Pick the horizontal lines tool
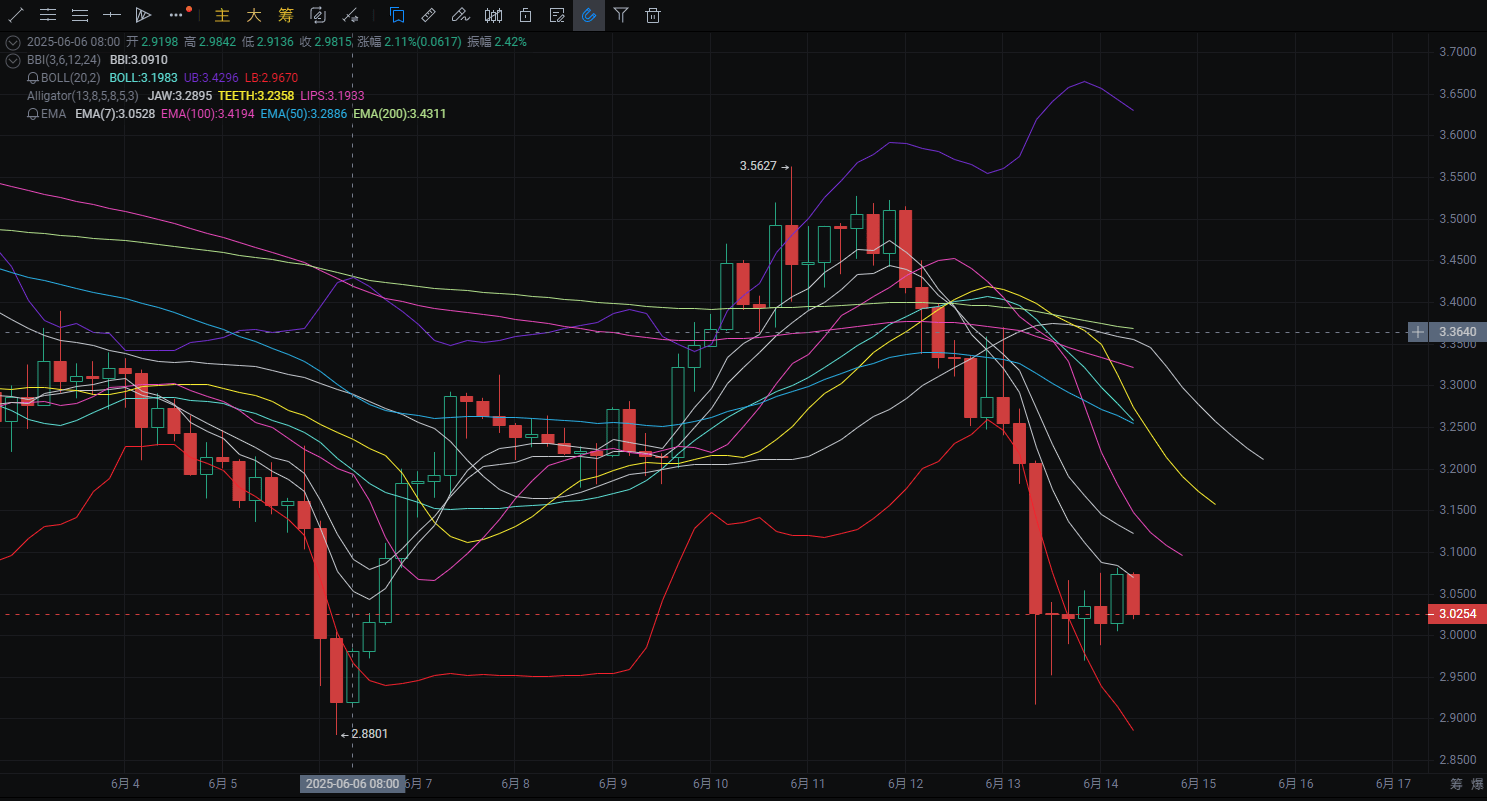Screen dimensions: 1487x801 tap(80, 15)
